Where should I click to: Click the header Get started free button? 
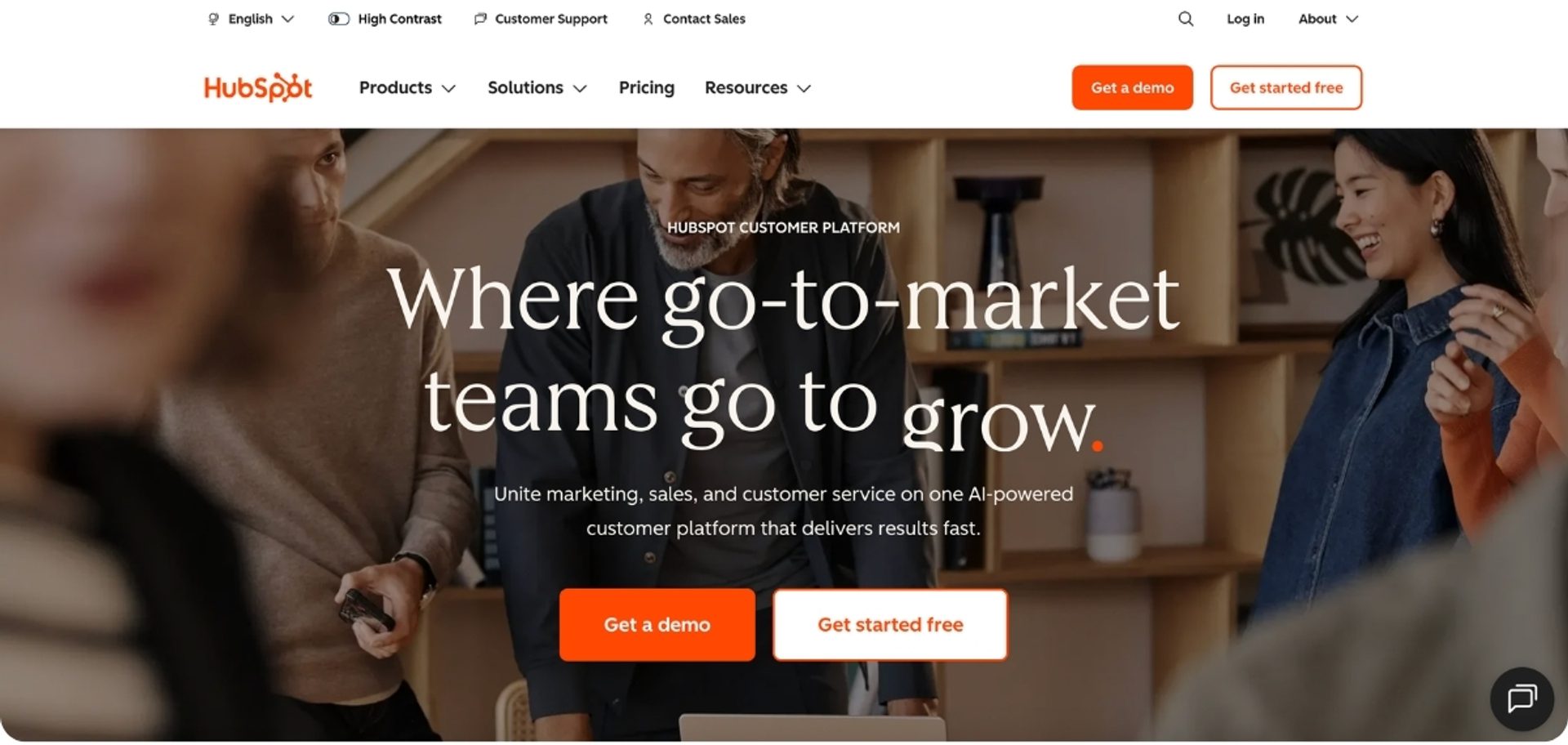pyautogui.click(x=1286, y=87)
